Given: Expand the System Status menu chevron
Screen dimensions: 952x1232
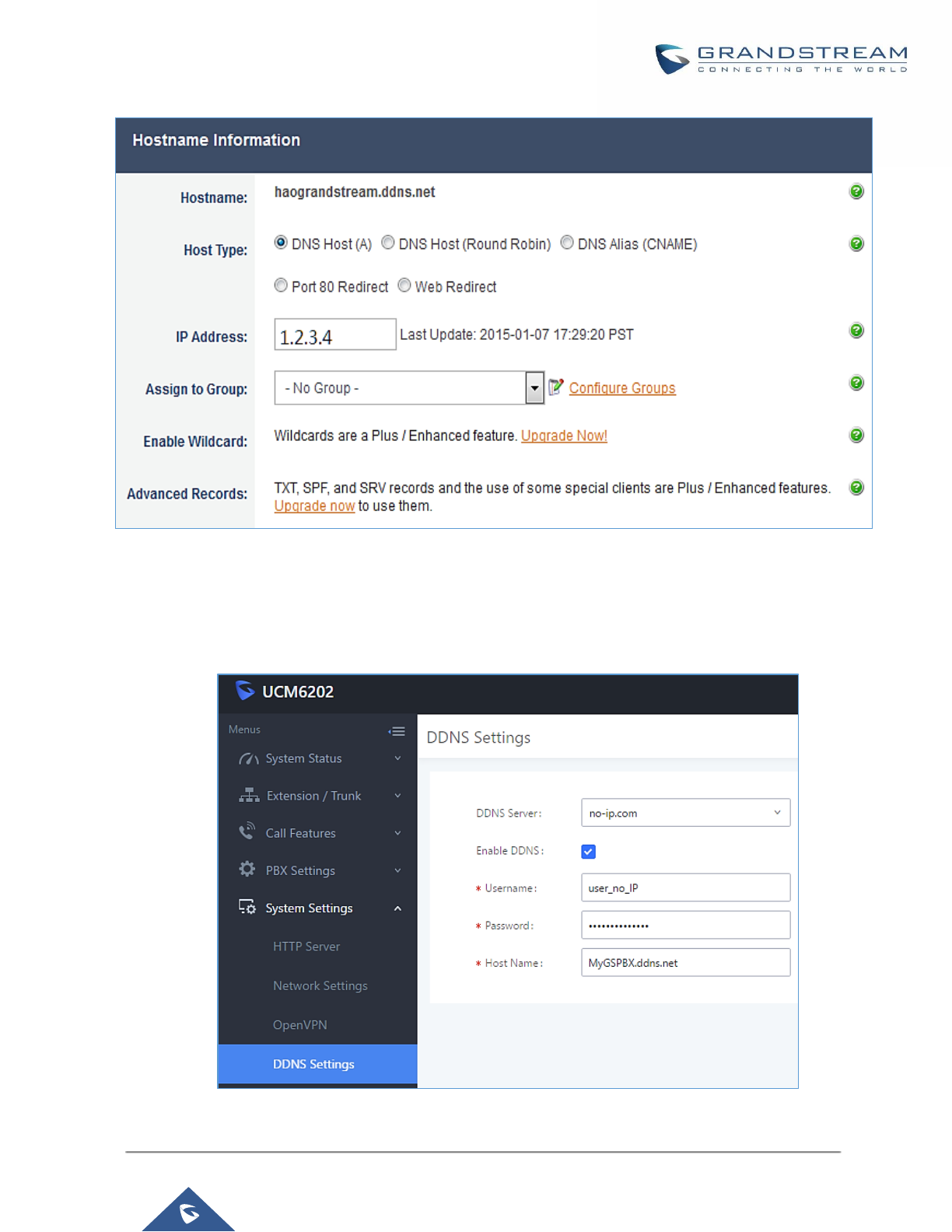Looking at the screenshot, I should point(397,758).
